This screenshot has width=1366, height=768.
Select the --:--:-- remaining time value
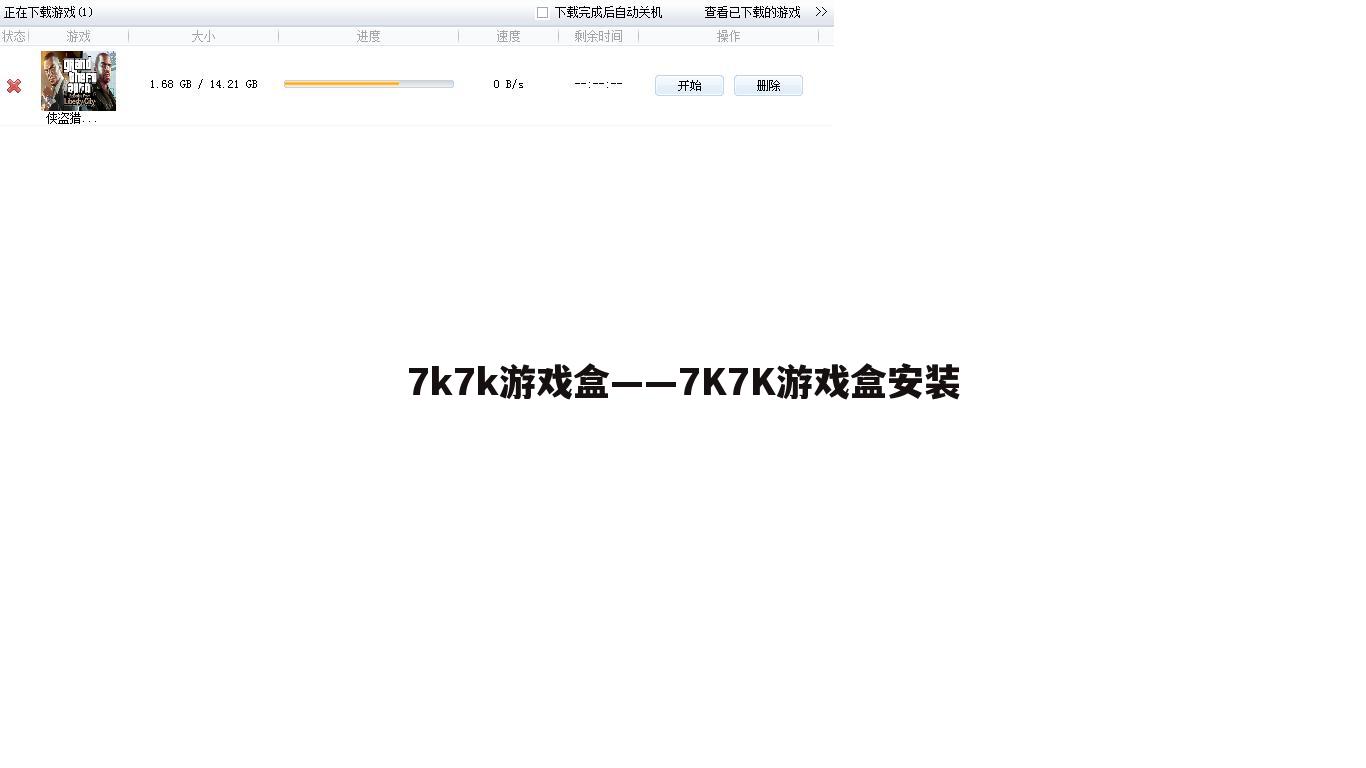pos(598,84)
